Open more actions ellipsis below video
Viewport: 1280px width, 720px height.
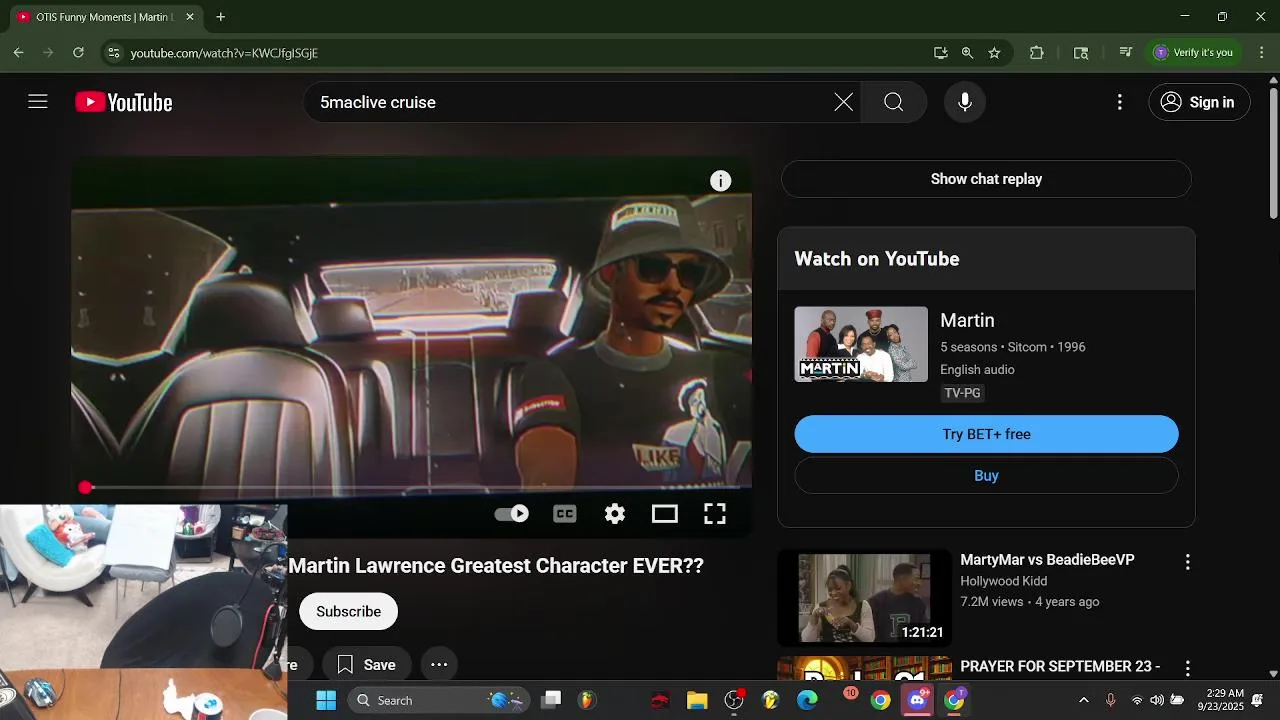point(439,665)
